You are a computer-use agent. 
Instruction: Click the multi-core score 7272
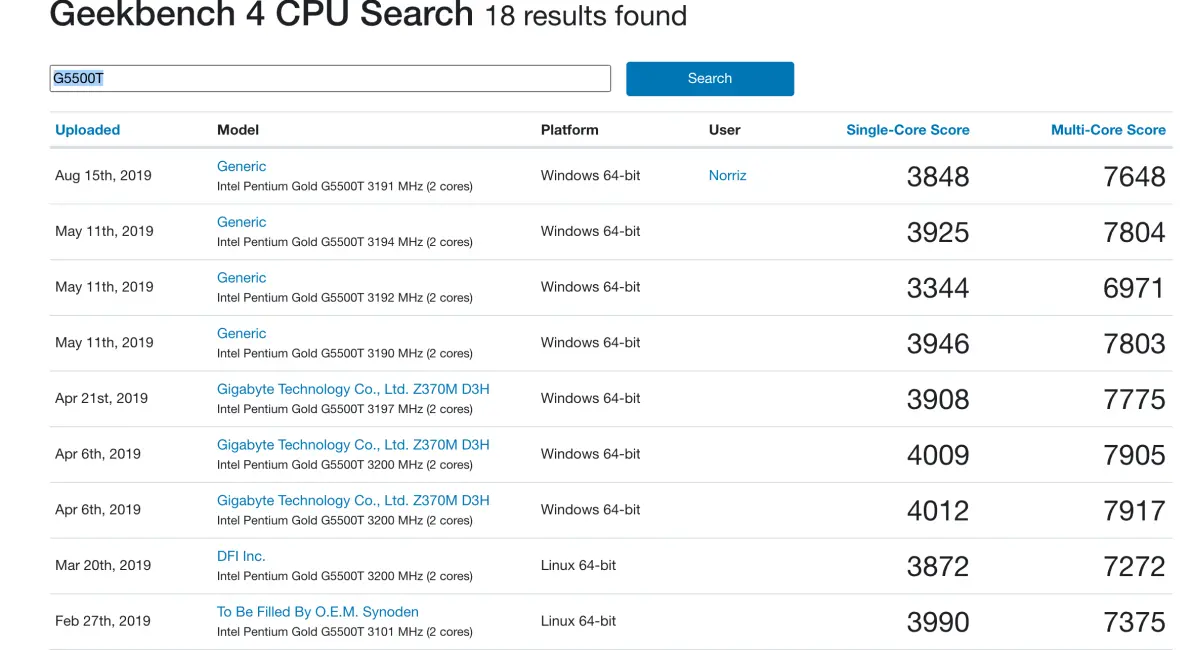(x=1134, y=566)
